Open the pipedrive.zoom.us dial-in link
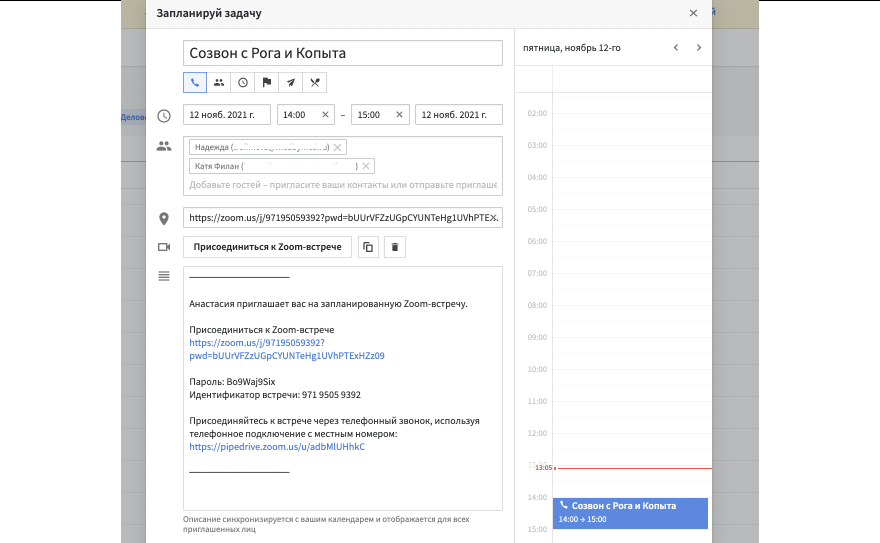This screenshot has width=880, height=543. [277, 447]
